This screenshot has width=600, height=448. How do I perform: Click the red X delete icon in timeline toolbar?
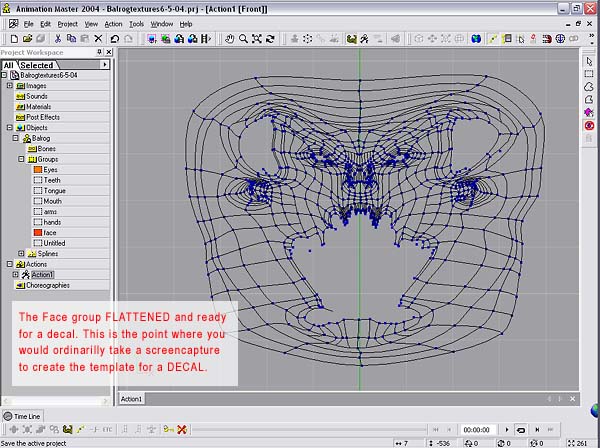pyautogui.click(x=181, y=429)
